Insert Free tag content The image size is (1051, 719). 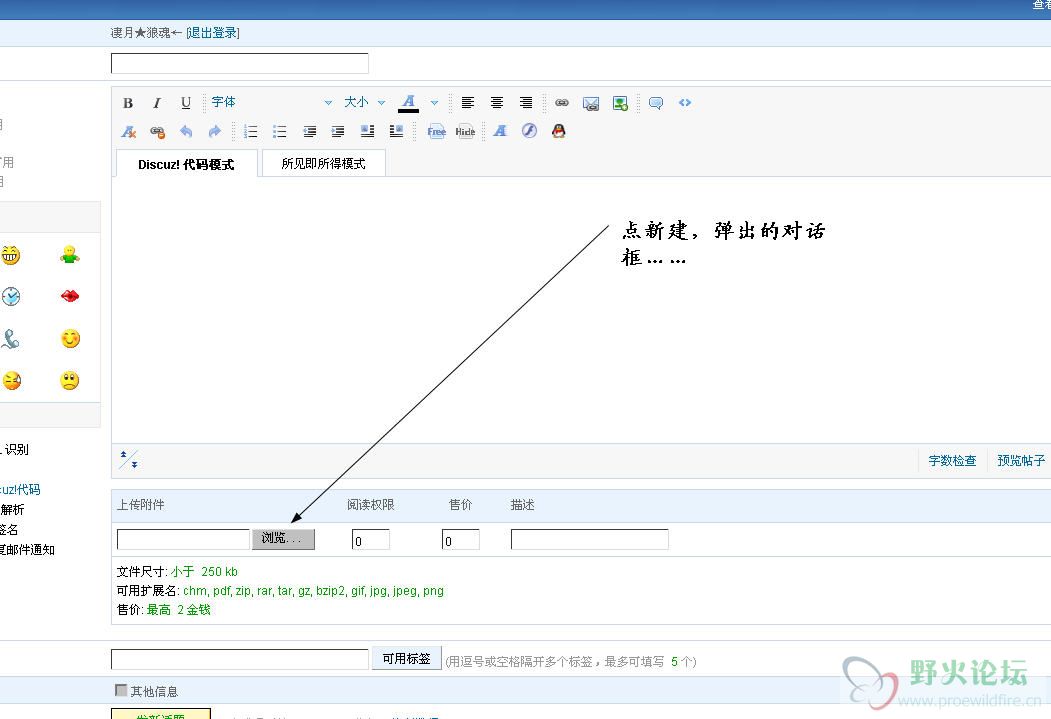pyautogui.click(x=436, y=131)
